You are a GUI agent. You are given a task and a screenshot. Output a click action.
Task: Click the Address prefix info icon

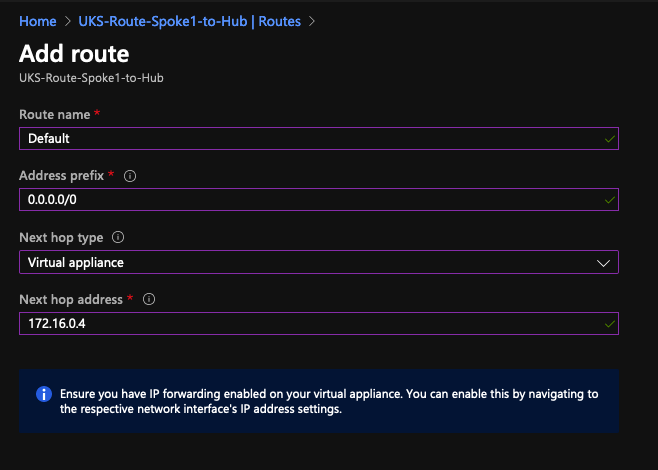pyautogui.click(x=130, y=176)
